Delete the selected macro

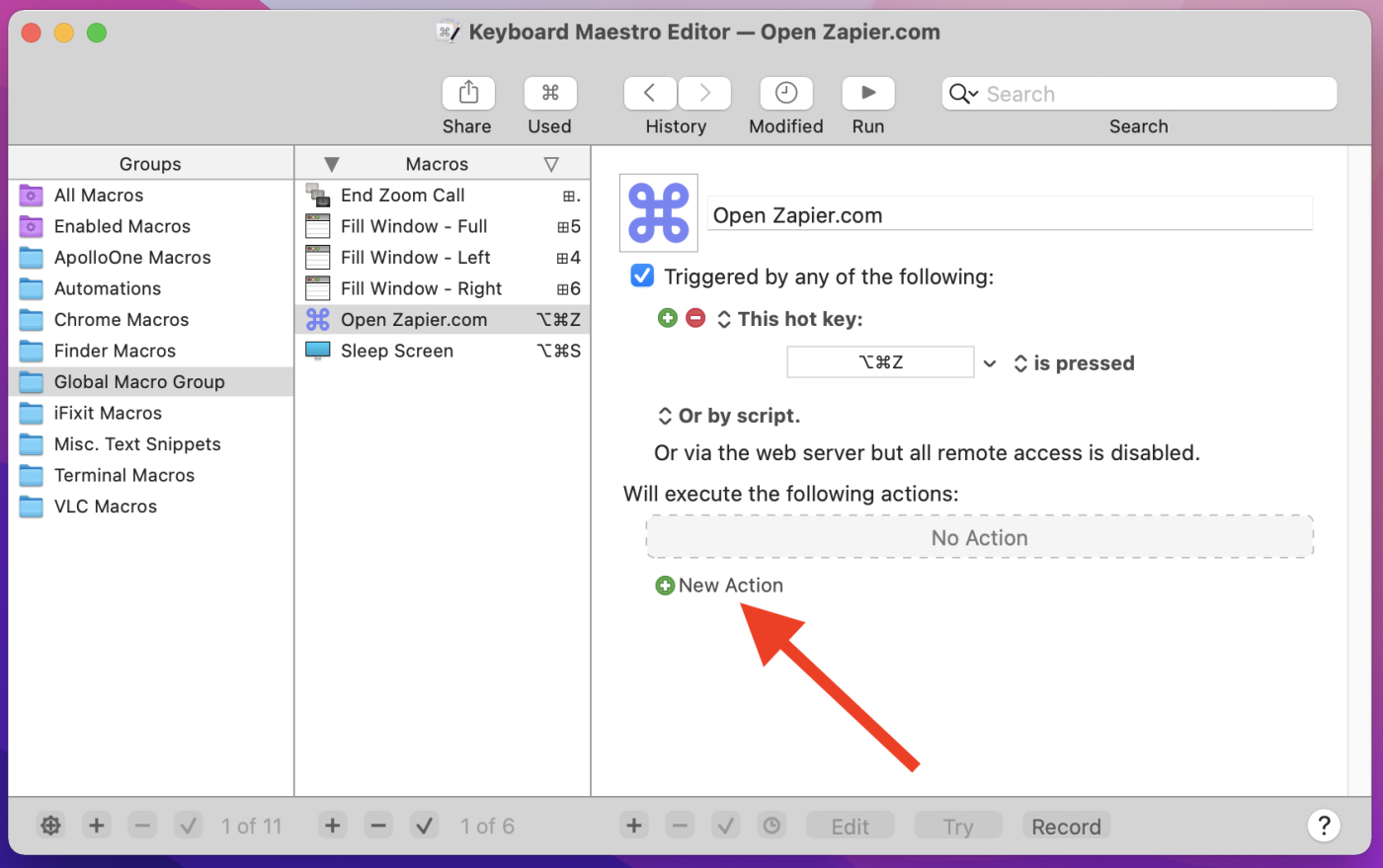[x=378, y=826]
